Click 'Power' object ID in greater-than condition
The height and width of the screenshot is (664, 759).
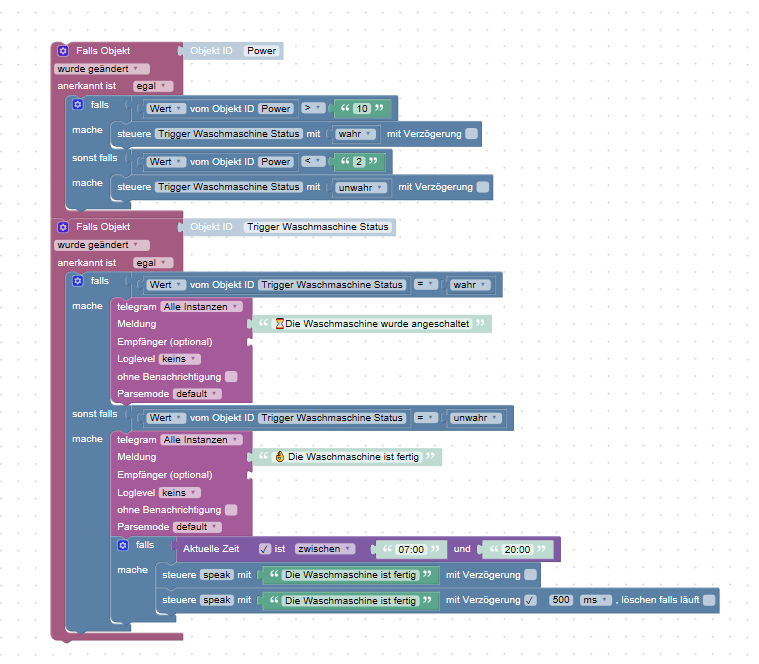[x=276, y=109]
